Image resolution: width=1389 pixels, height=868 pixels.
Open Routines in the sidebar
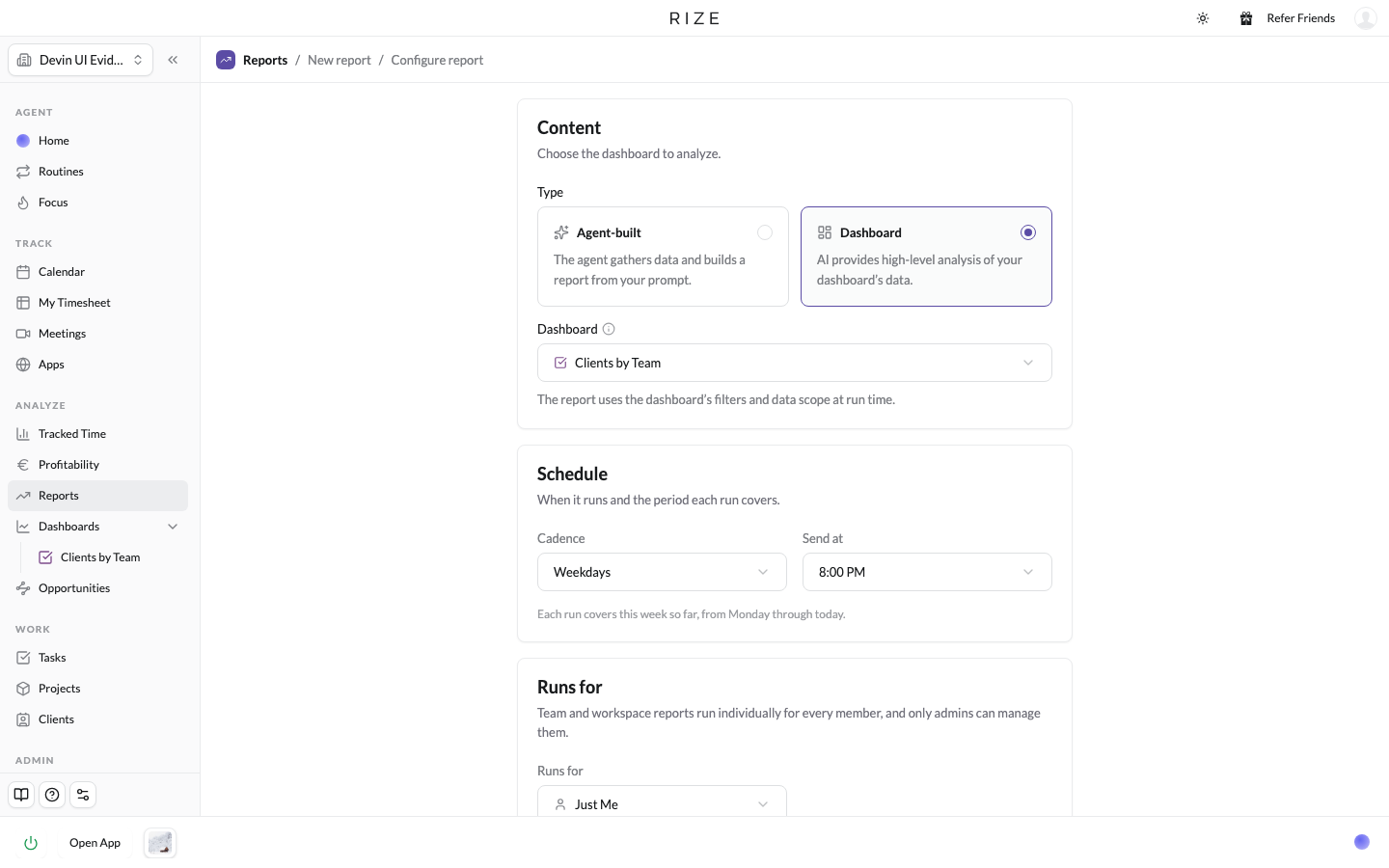(x=97, y=172)
